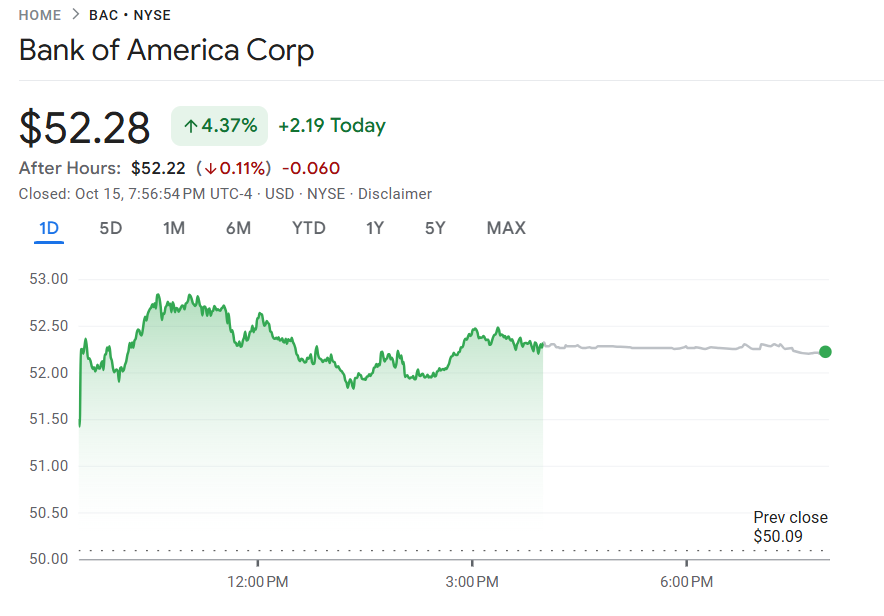884x616 pixels.
Task: Click the BAC • NYSE breadcrumb
Action: [130, 15]
